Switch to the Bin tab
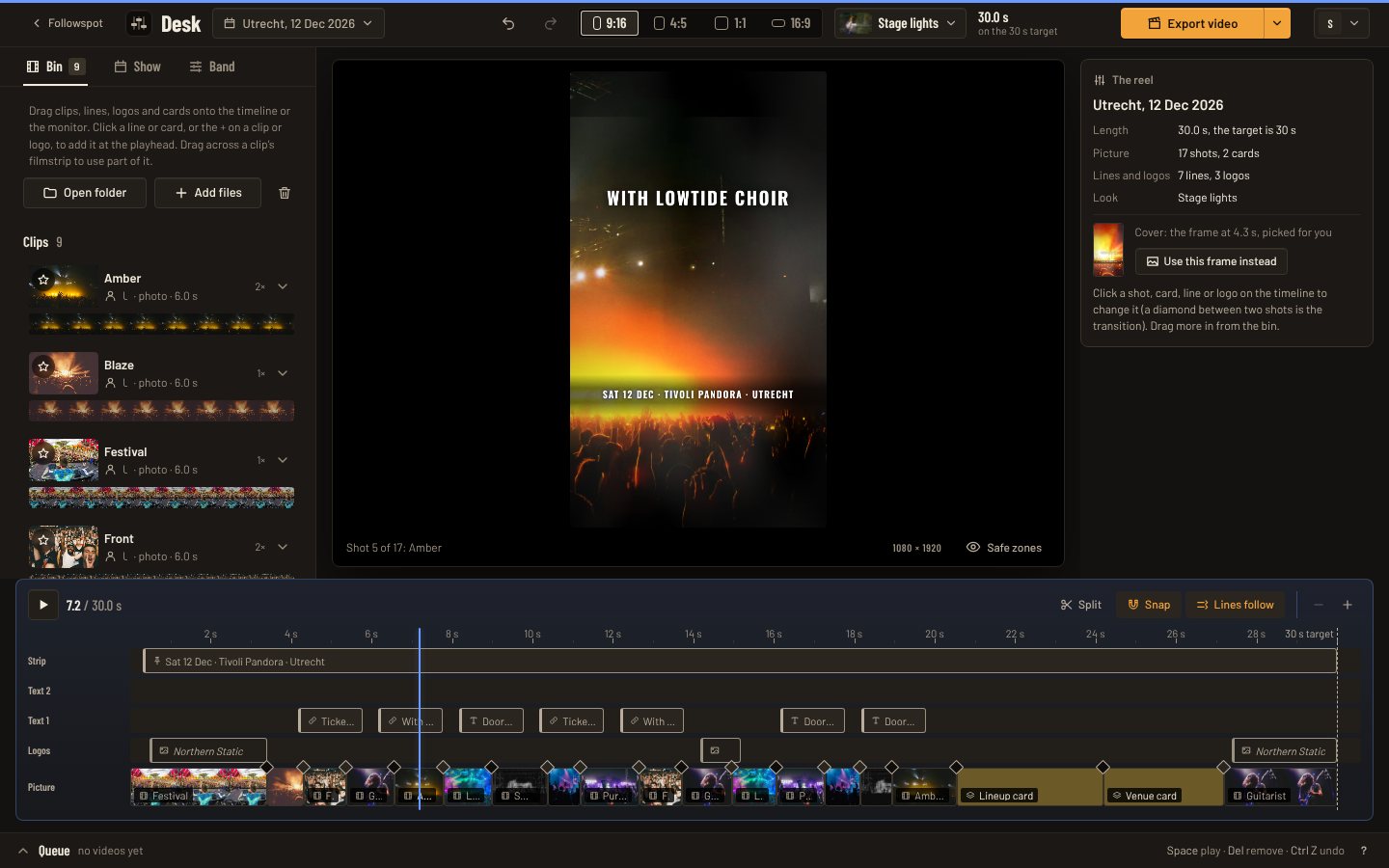This screenshot has width=1389, height=868. tap(55, 67)
